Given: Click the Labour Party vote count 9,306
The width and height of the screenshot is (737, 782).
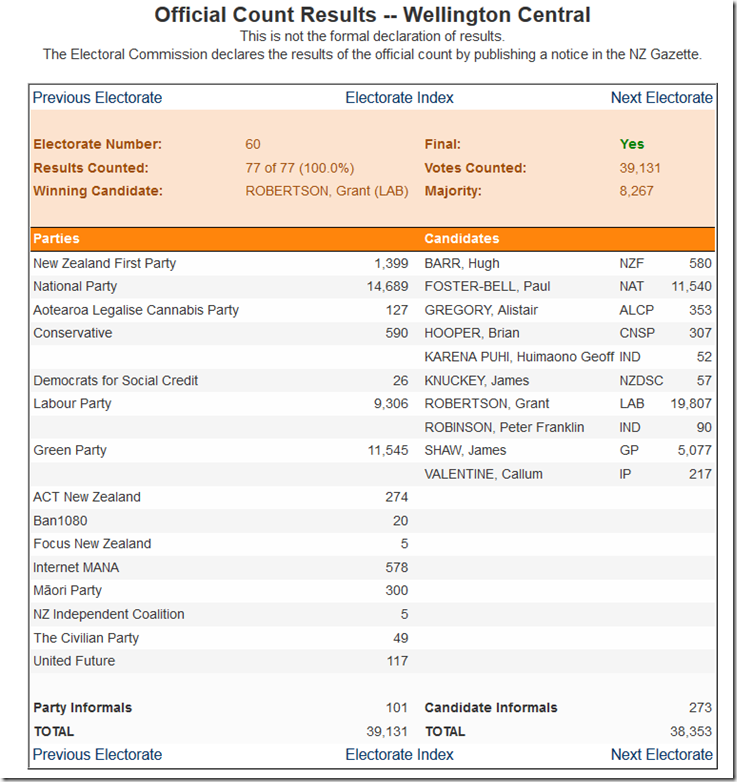Looking at the screenshot, I should (x=390, y=403).
